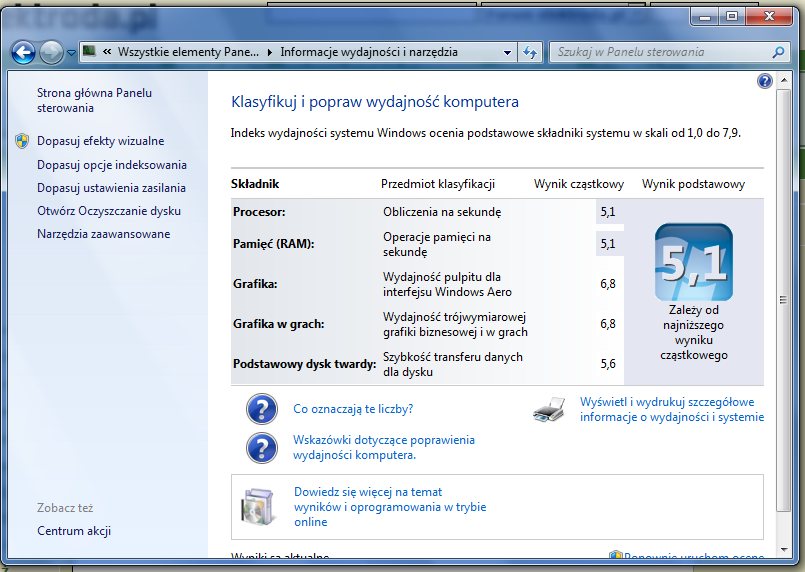Open 'Strona główna Panelu sterowania' link
Image resolution: width=805 pixels, height=572 pixels.
(x=94, y=101)
